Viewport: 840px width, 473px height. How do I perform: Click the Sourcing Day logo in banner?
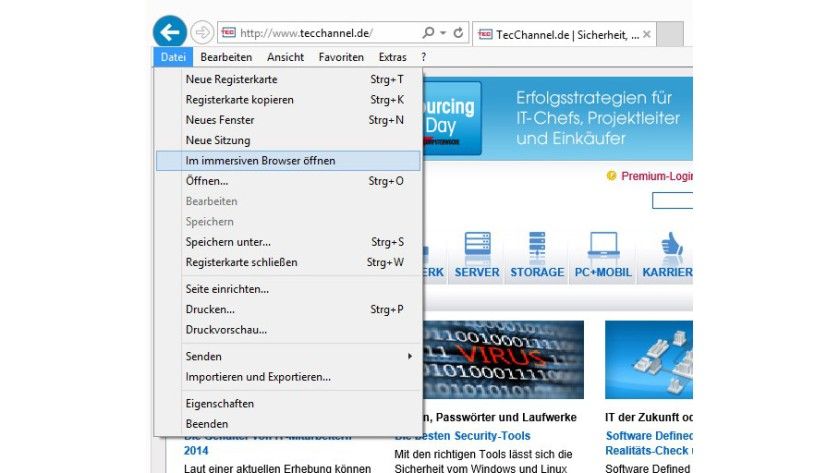[x=452, y=118]
